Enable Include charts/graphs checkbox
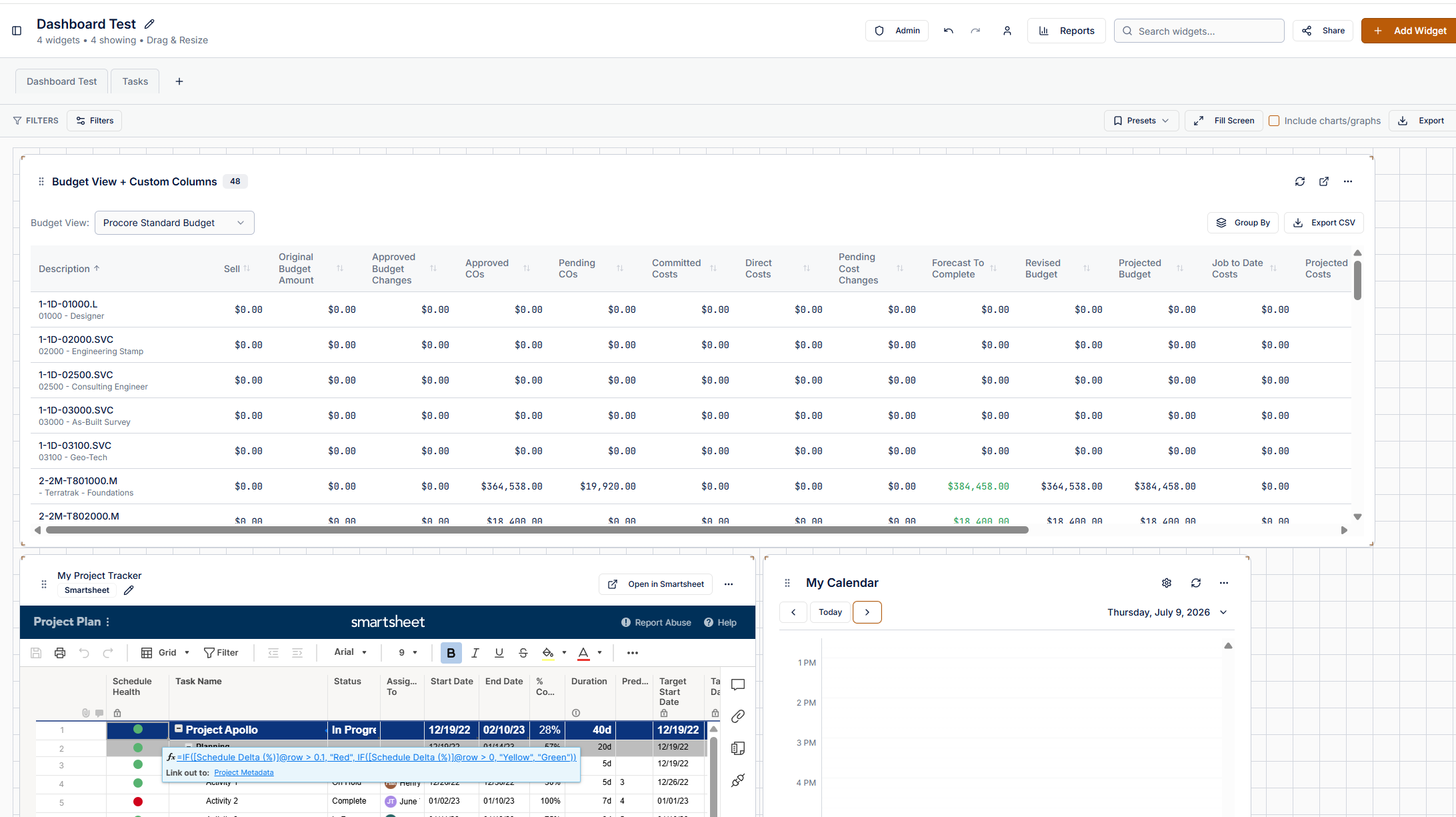The height and width of the screenshot is (817, 1456). [1274, 121]
